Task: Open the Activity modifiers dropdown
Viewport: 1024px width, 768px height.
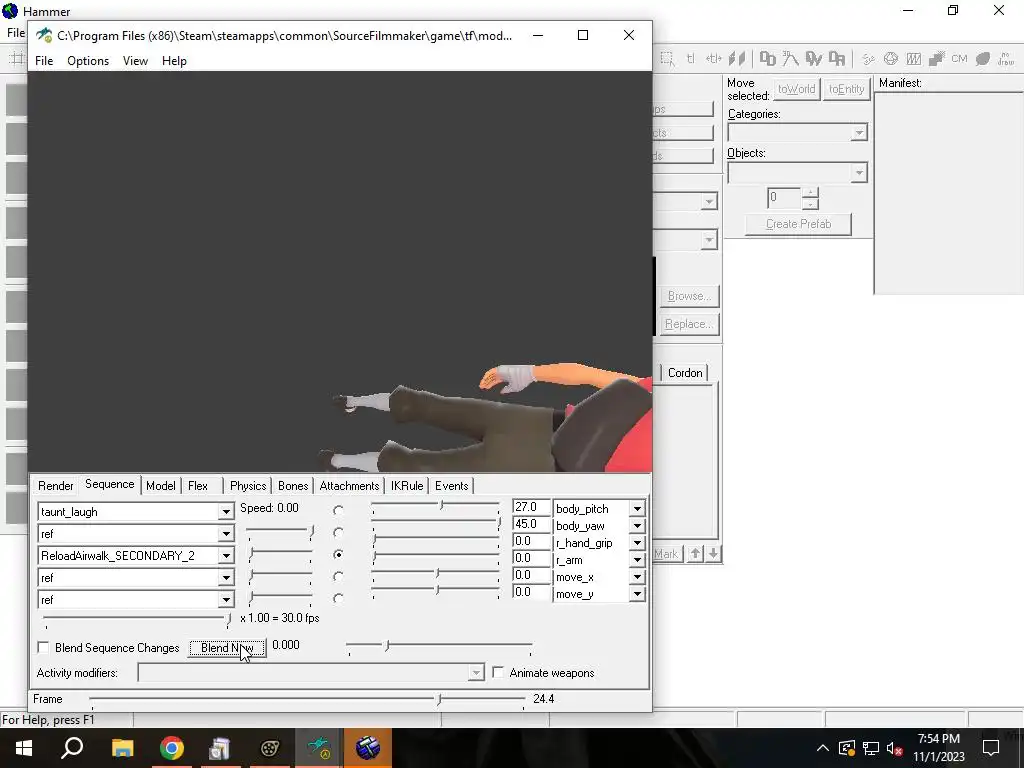Action: click(476, 673)
